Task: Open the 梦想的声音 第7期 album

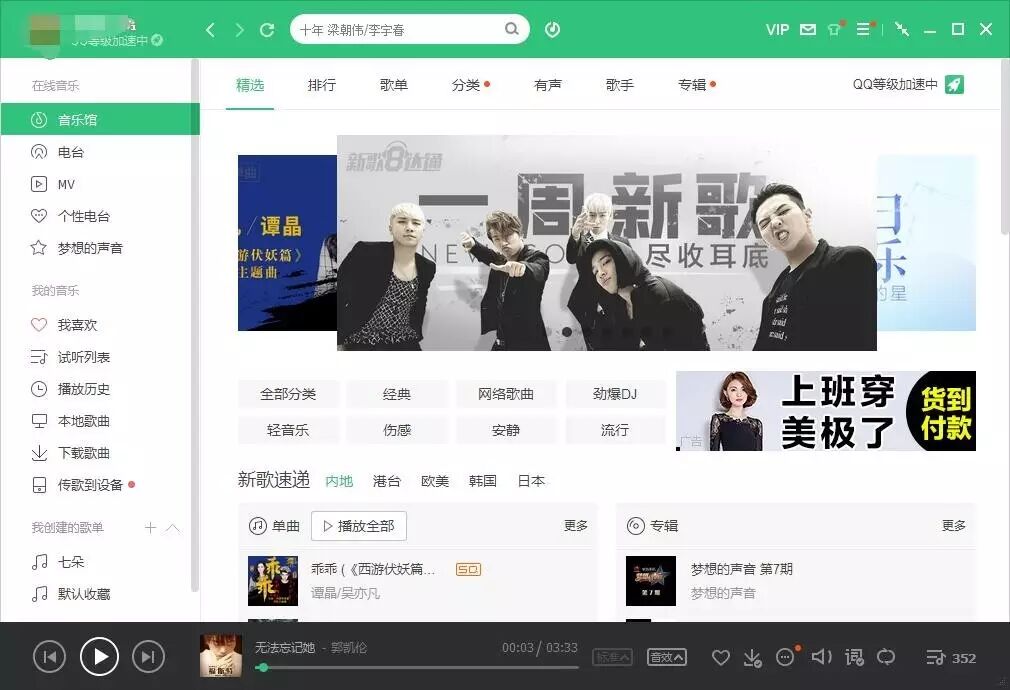Action: tap(741, 570)
